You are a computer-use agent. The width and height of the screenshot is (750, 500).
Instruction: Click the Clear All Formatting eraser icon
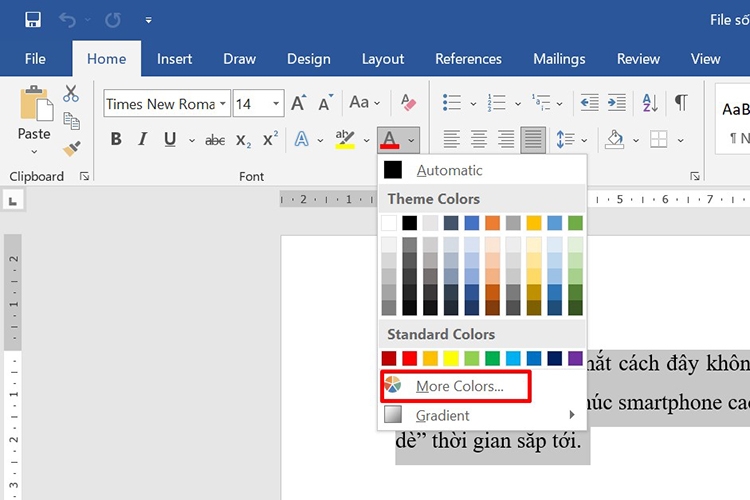(408, 102)
